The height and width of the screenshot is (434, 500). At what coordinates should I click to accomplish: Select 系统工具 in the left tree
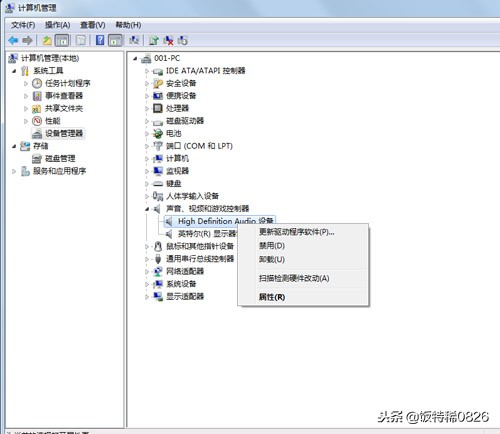click(x=48, y=71)
